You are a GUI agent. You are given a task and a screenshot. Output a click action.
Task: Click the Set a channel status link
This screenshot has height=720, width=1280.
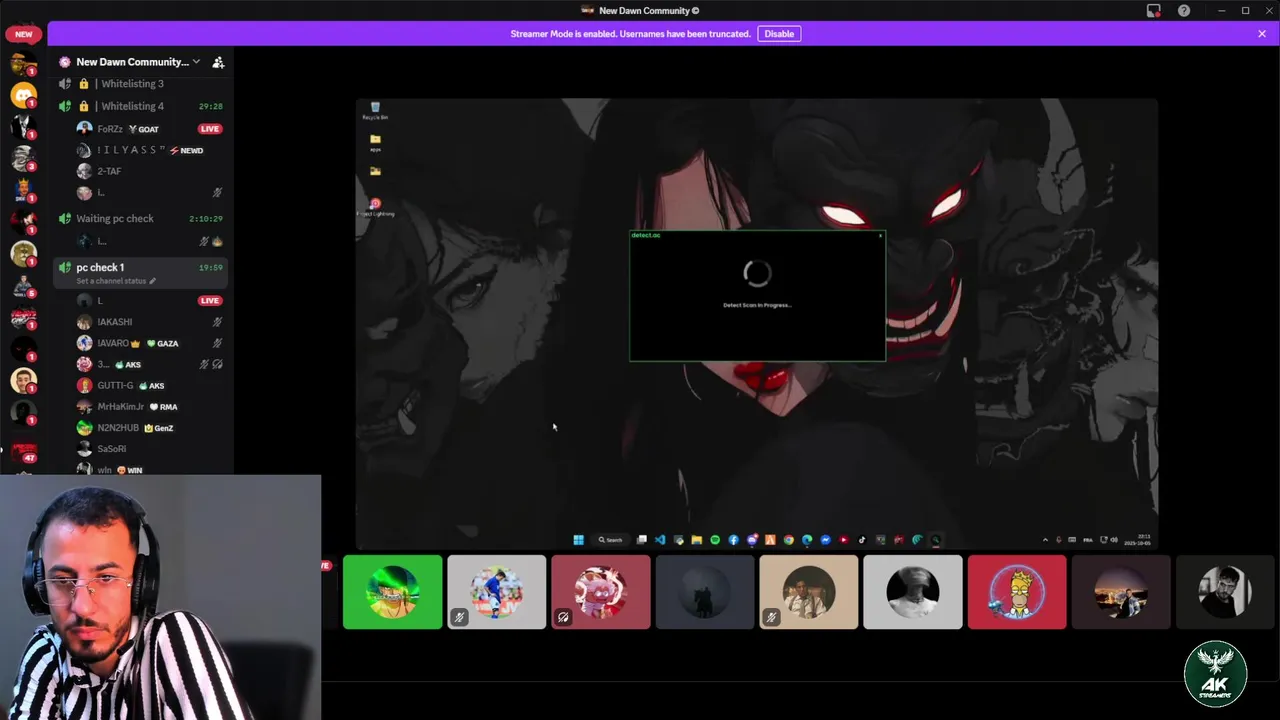[x=116, y=281]
